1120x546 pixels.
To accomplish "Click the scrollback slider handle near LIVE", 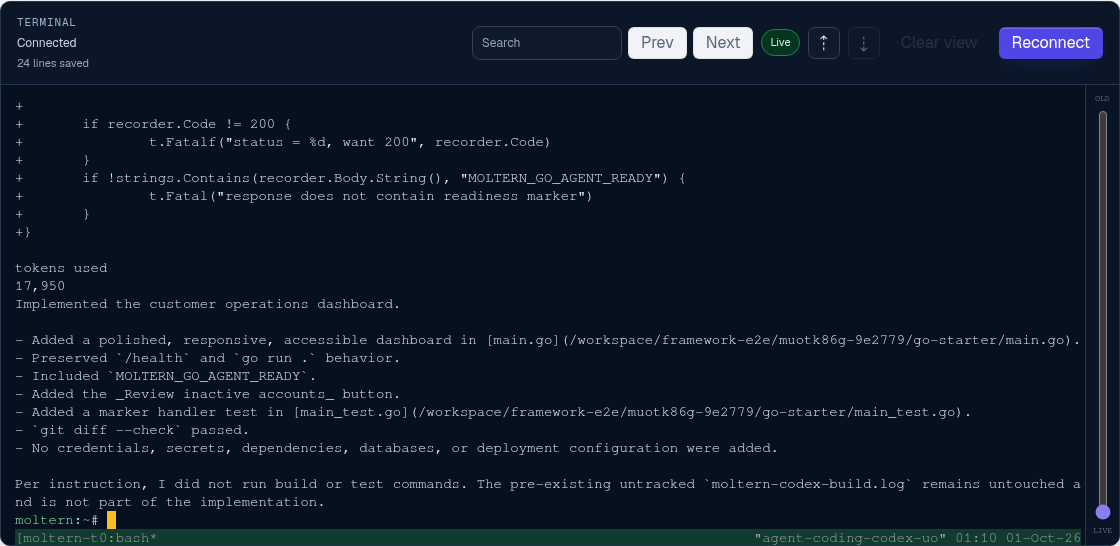I will (1103, 512).
